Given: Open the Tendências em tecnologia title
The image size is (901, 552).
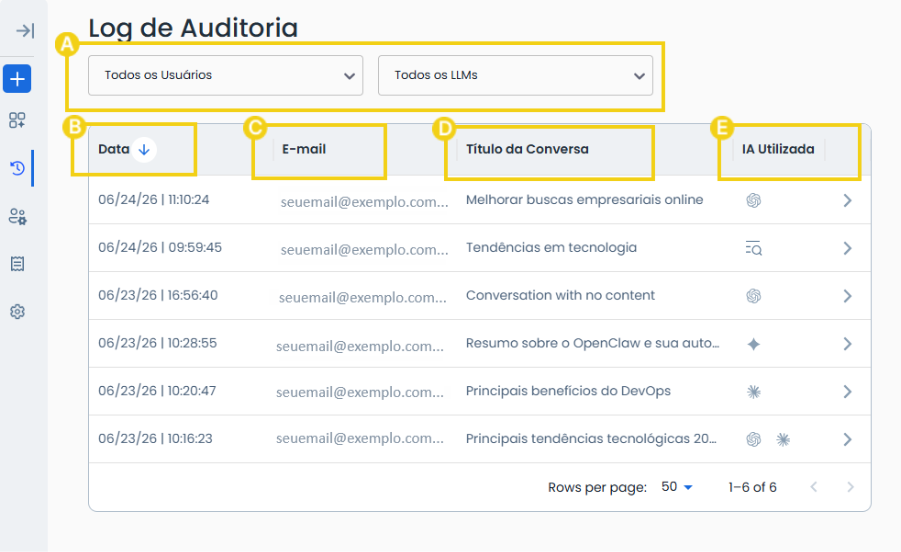Looking at the screenshot, I should click(x=551, y=248).
